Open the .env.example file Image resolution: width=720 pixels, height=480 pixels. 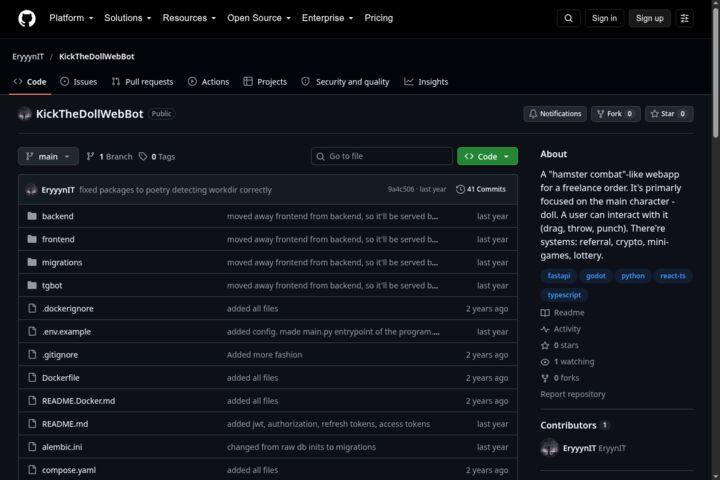coord(66,331)
